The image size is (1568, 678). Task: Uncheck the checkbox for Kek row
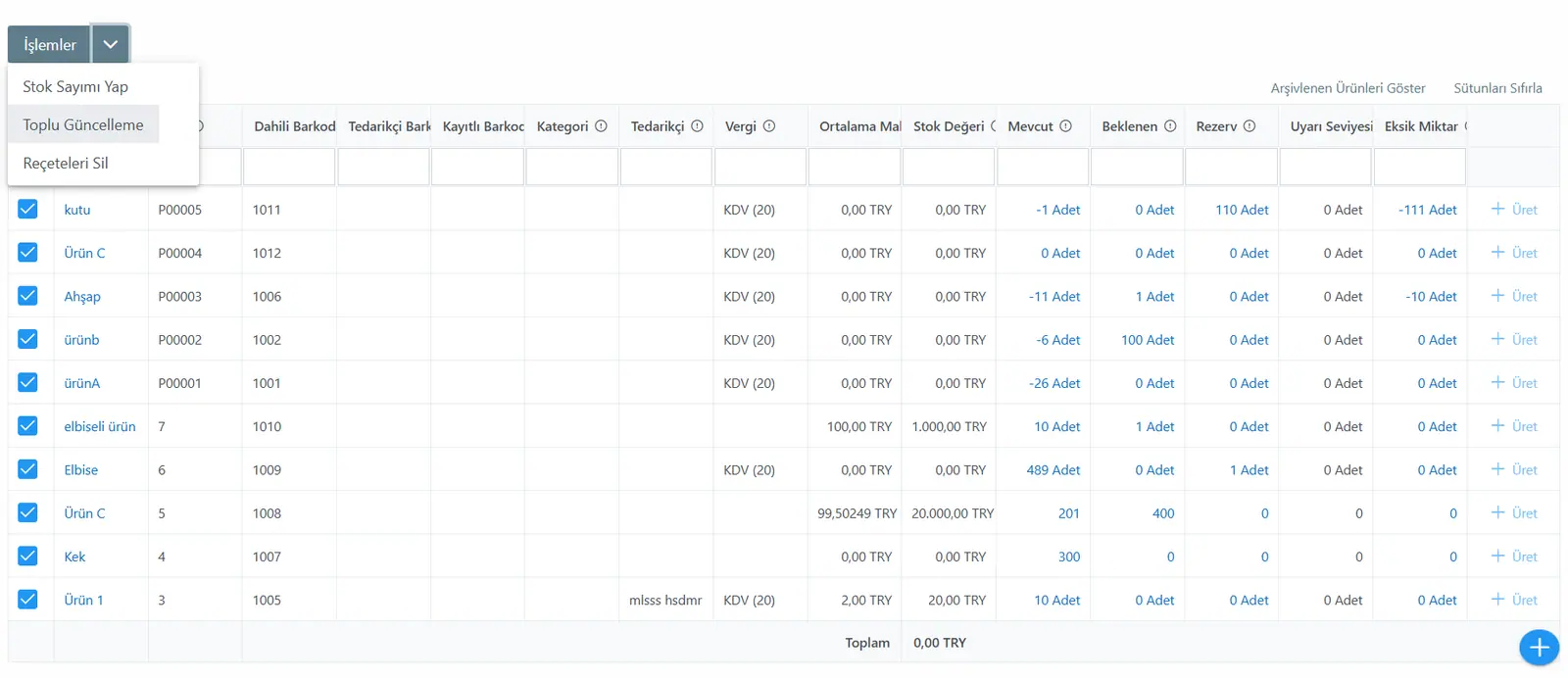(27, 556)
